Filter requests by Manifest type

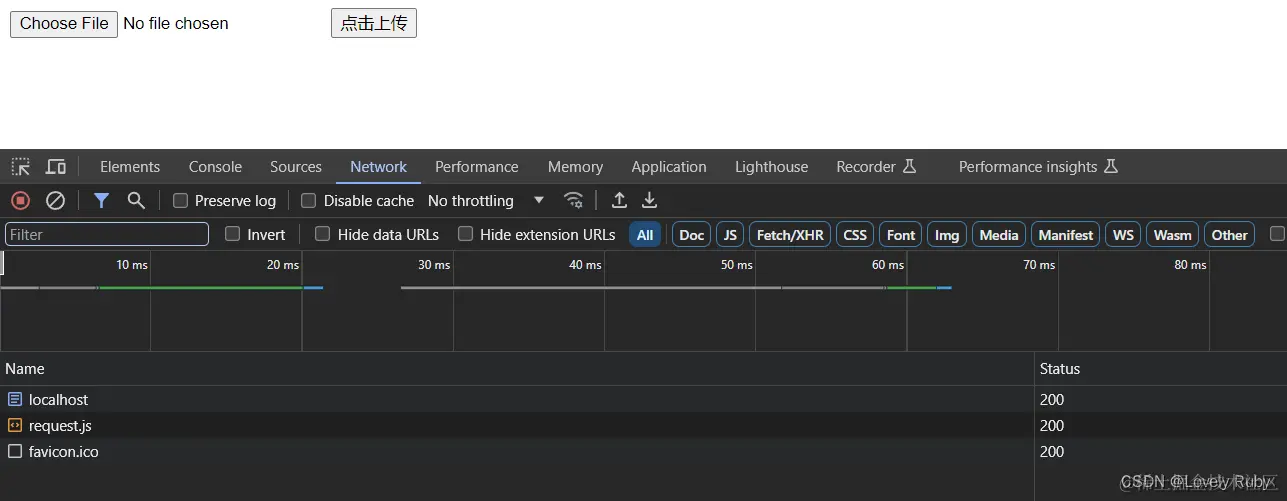tap(1066, 235)
